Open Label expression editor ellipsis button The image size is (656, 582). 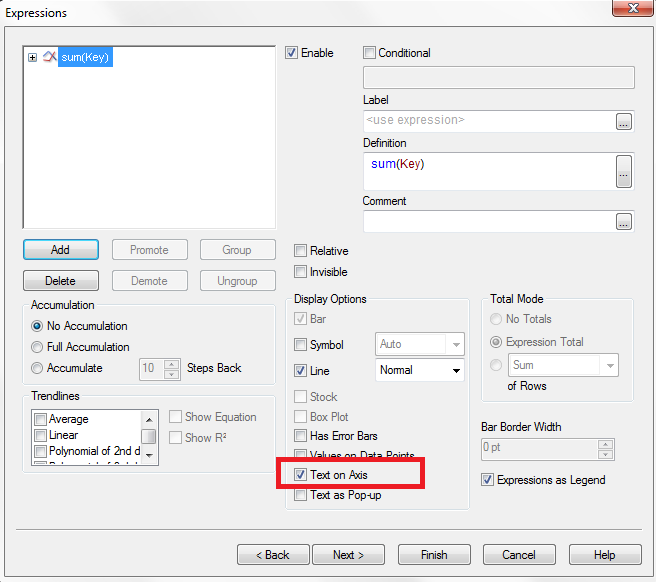point(623,122)
